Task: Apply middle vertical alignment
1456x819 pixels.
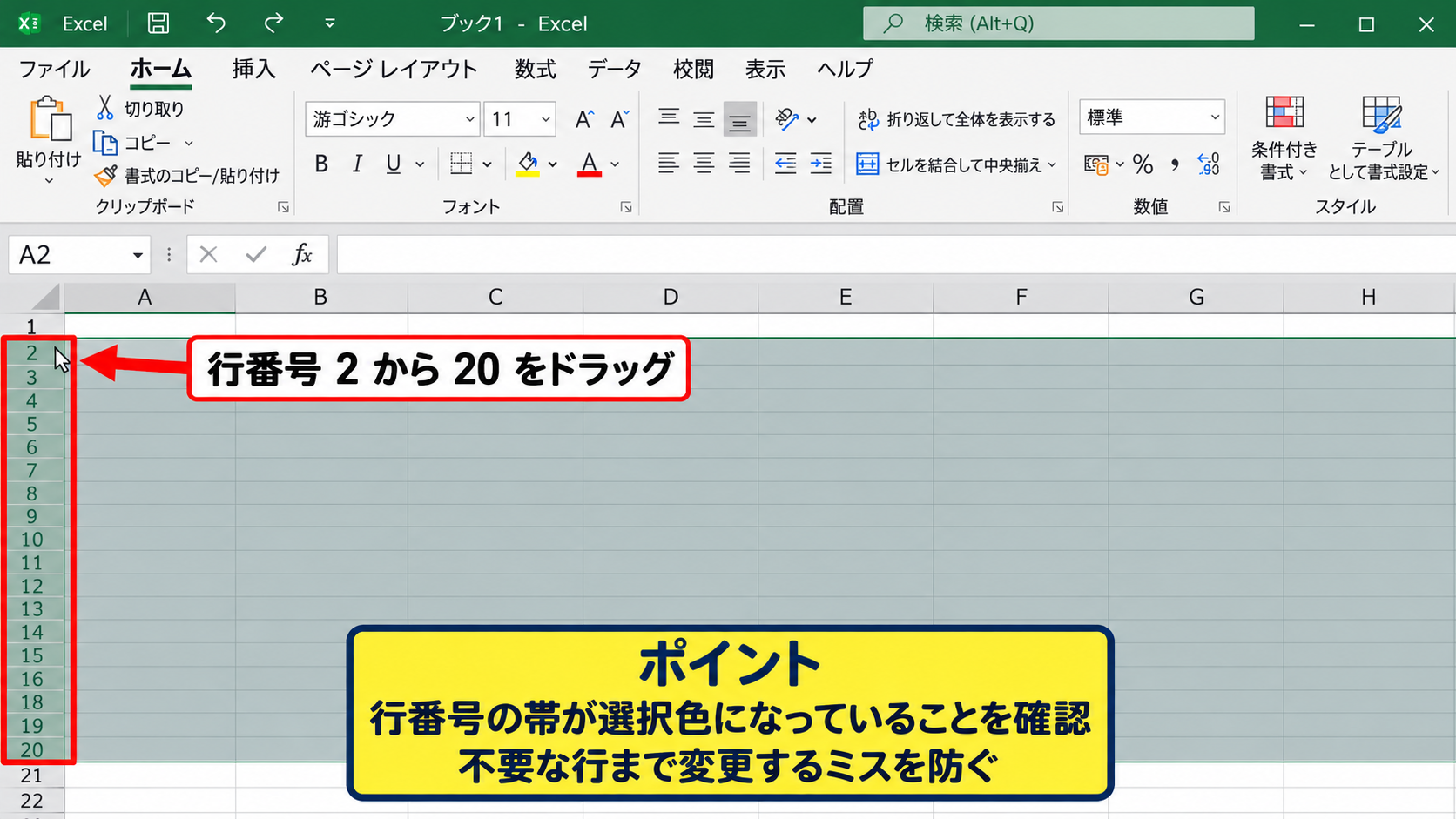Action: coord(704,118)
